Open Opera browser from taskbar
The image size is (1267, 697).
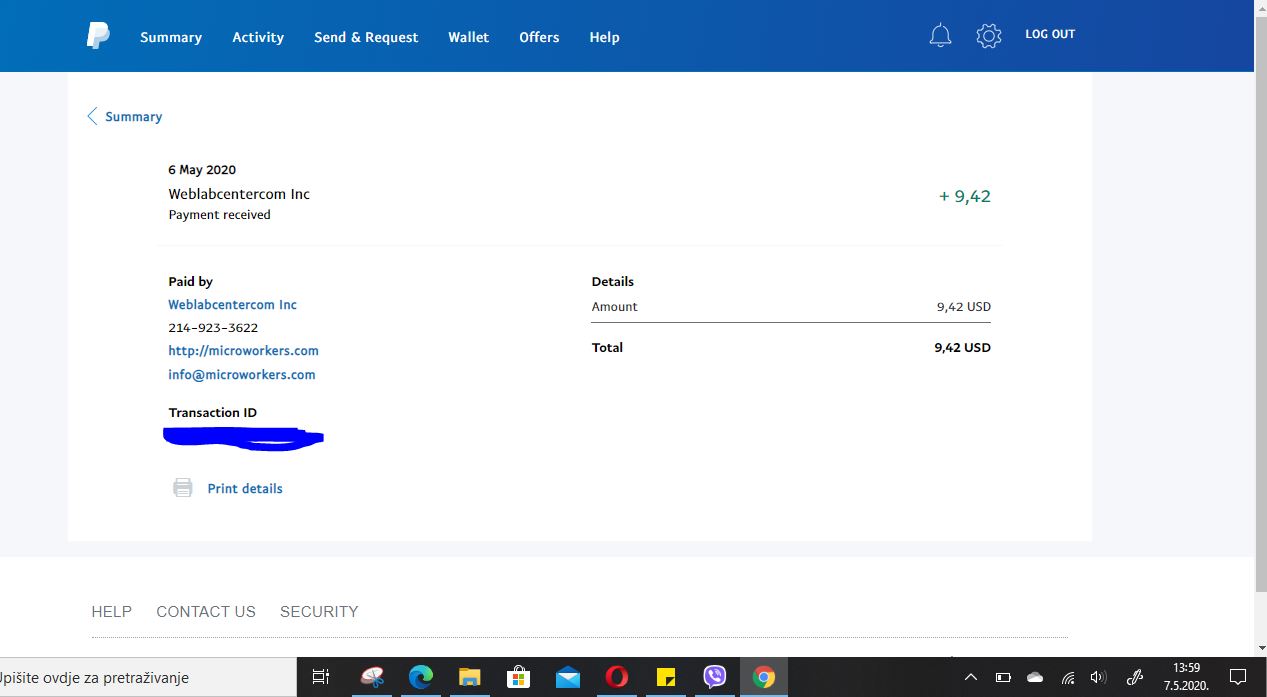pyautogui.click(x=616, y=677)
